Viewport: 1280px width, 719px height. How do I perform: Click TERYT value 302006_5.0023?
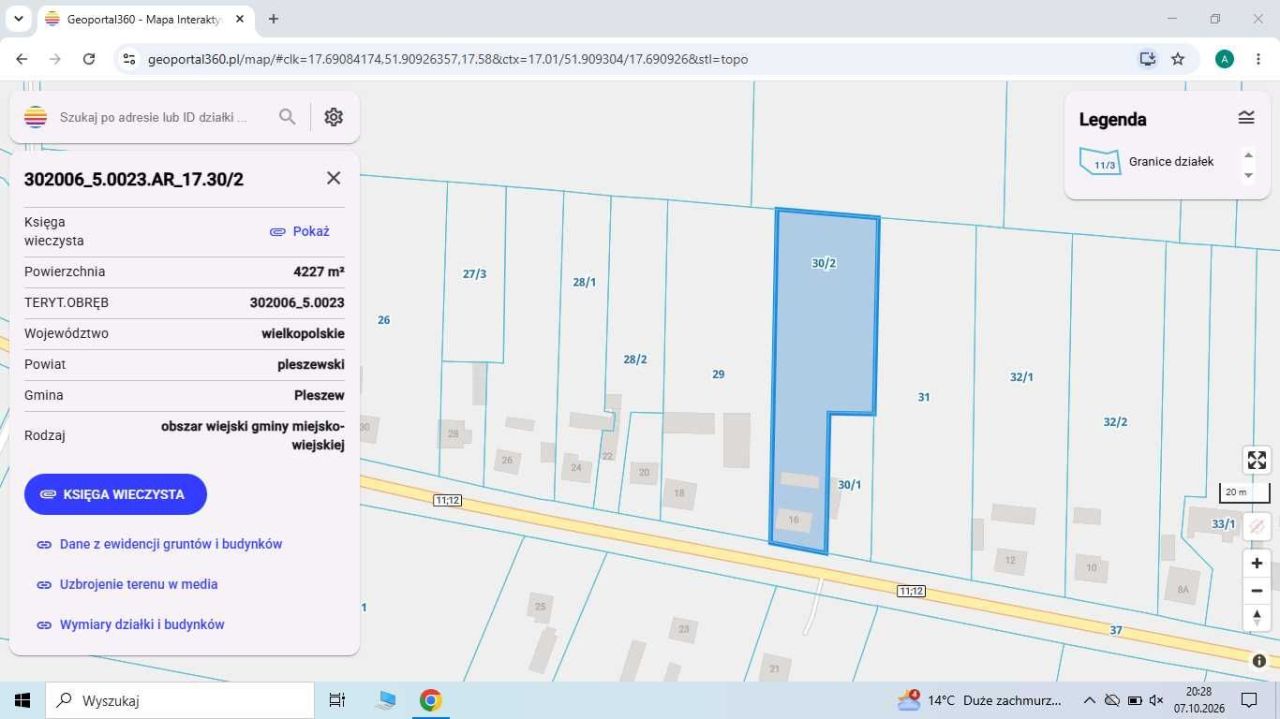click(x=297, y=302)
